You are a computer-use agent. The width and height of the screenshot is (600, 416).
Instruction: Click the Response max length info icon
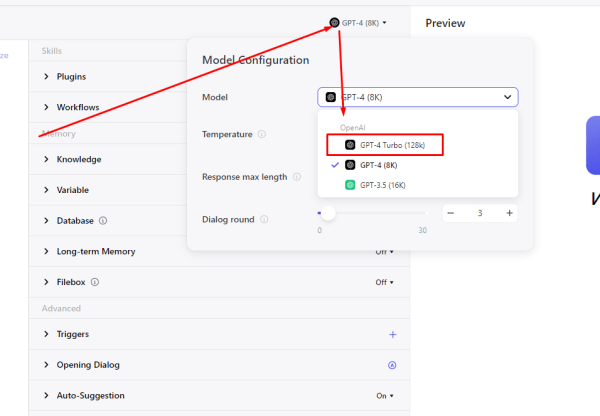tap(297, 177)
